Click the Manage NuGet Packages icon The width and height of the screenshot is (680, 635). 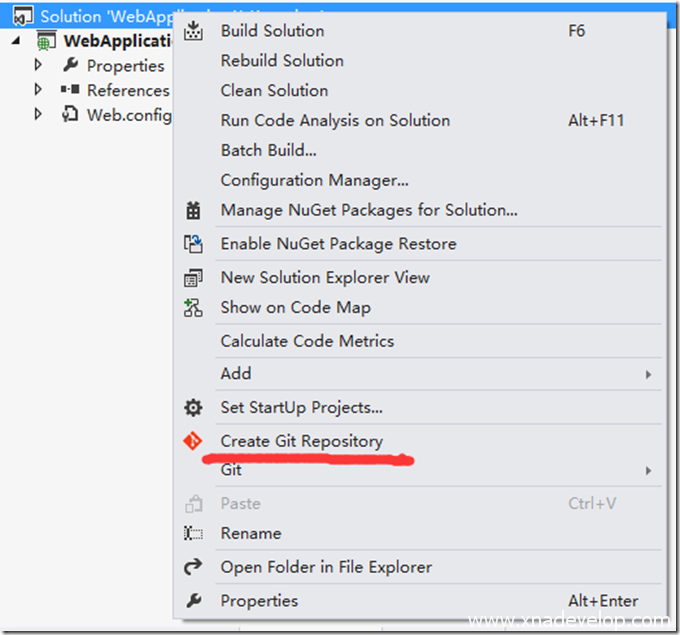click(x=194, y=211)
